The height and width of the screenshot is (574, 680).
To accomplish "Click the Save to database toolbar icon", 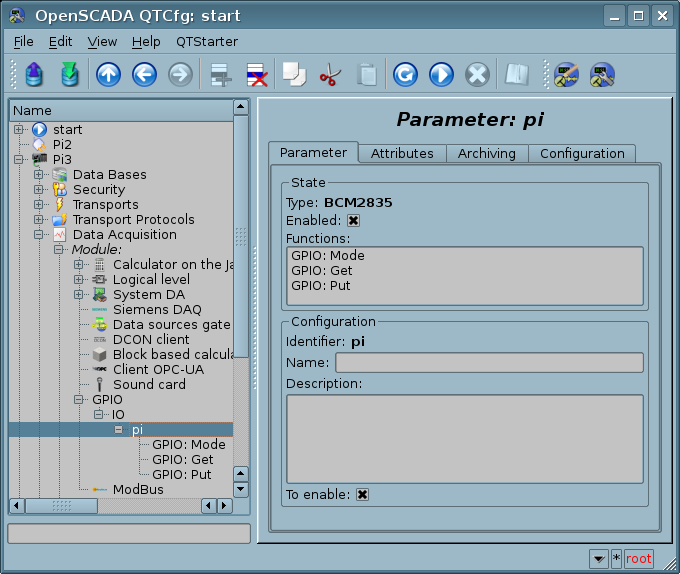I will pos(69,75).
